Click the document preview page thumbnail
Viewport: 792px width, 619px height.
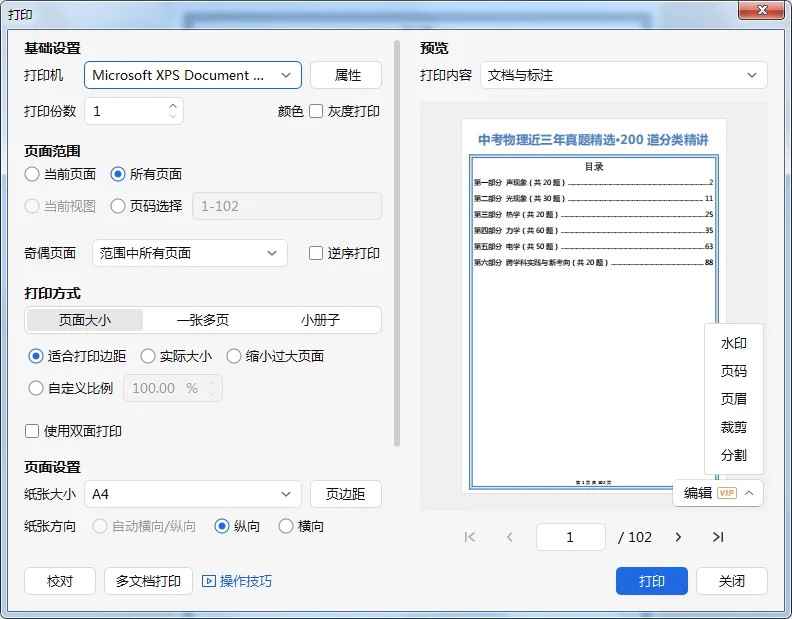(594, 306)
